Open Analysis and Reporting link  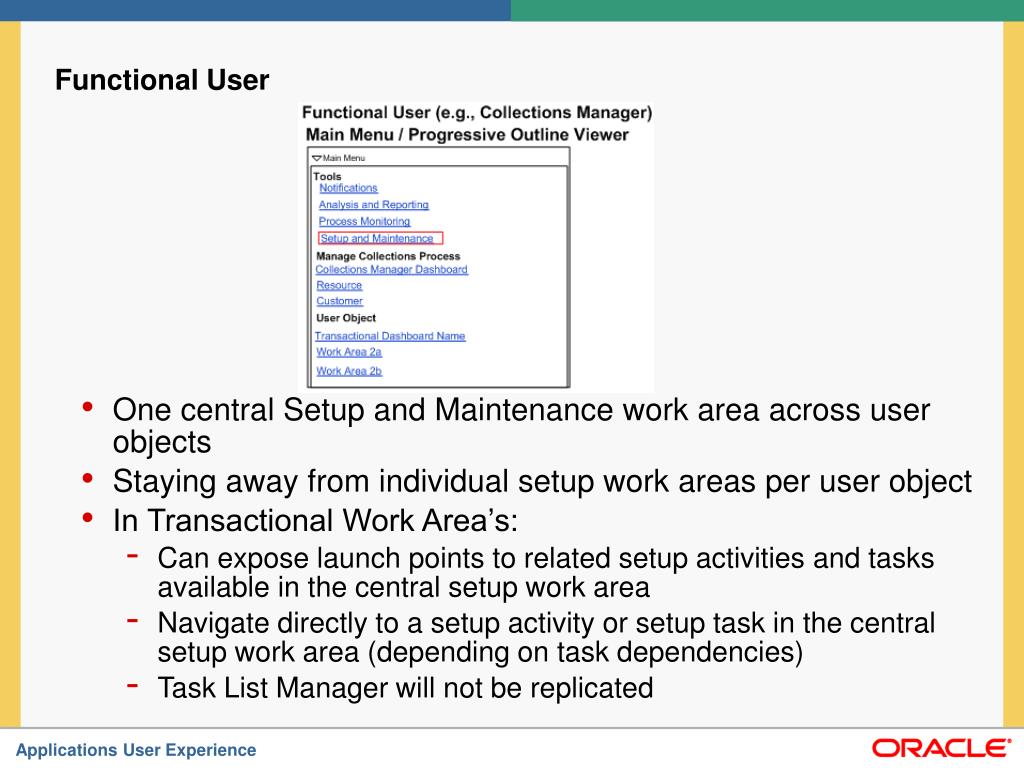click(374, 205)
